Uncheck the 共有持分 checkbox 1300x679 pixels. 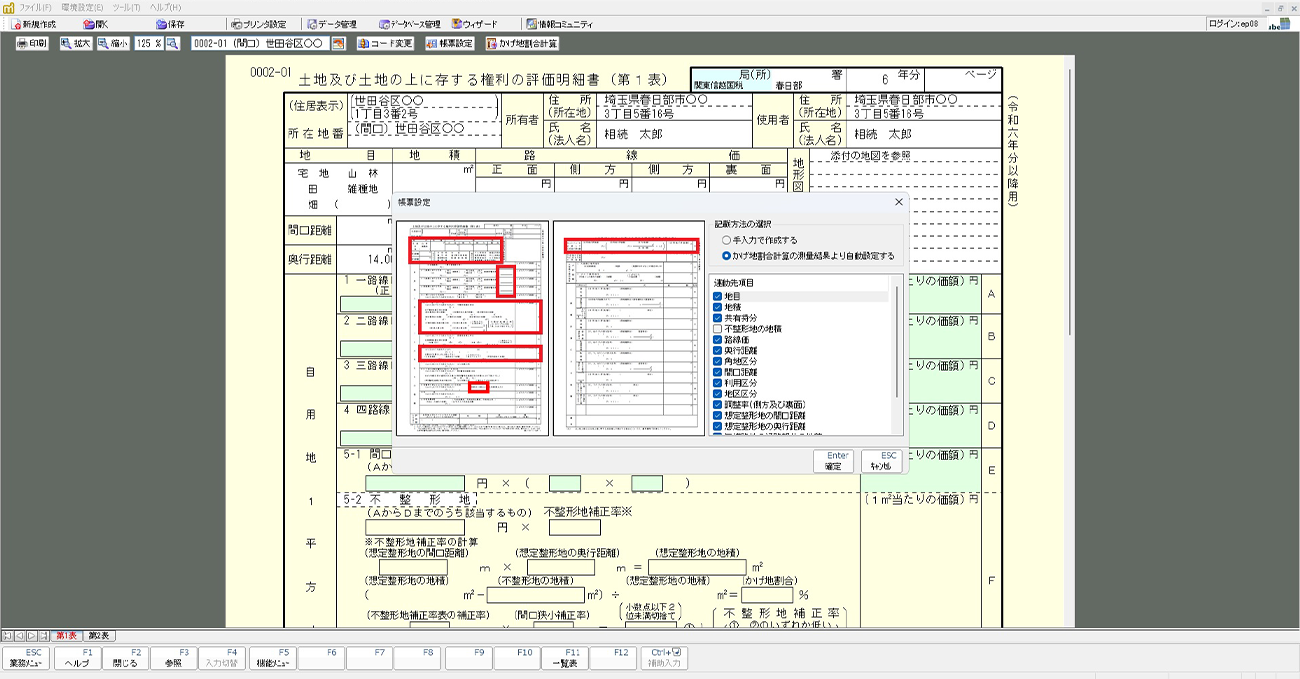(x=717, y=318)
